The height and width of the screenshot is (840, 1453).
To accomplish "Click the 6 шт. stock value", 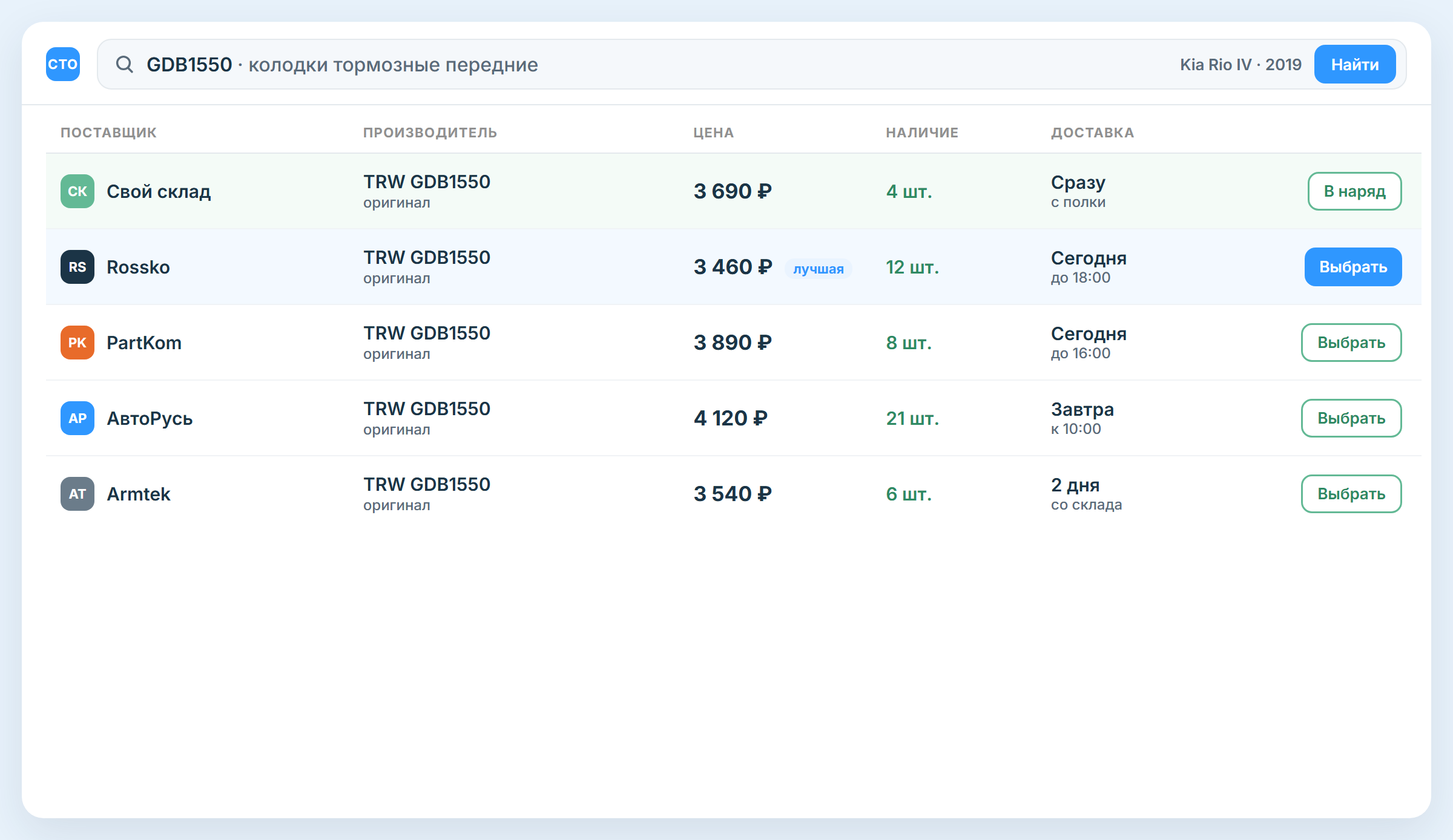I will click(909, 494).
